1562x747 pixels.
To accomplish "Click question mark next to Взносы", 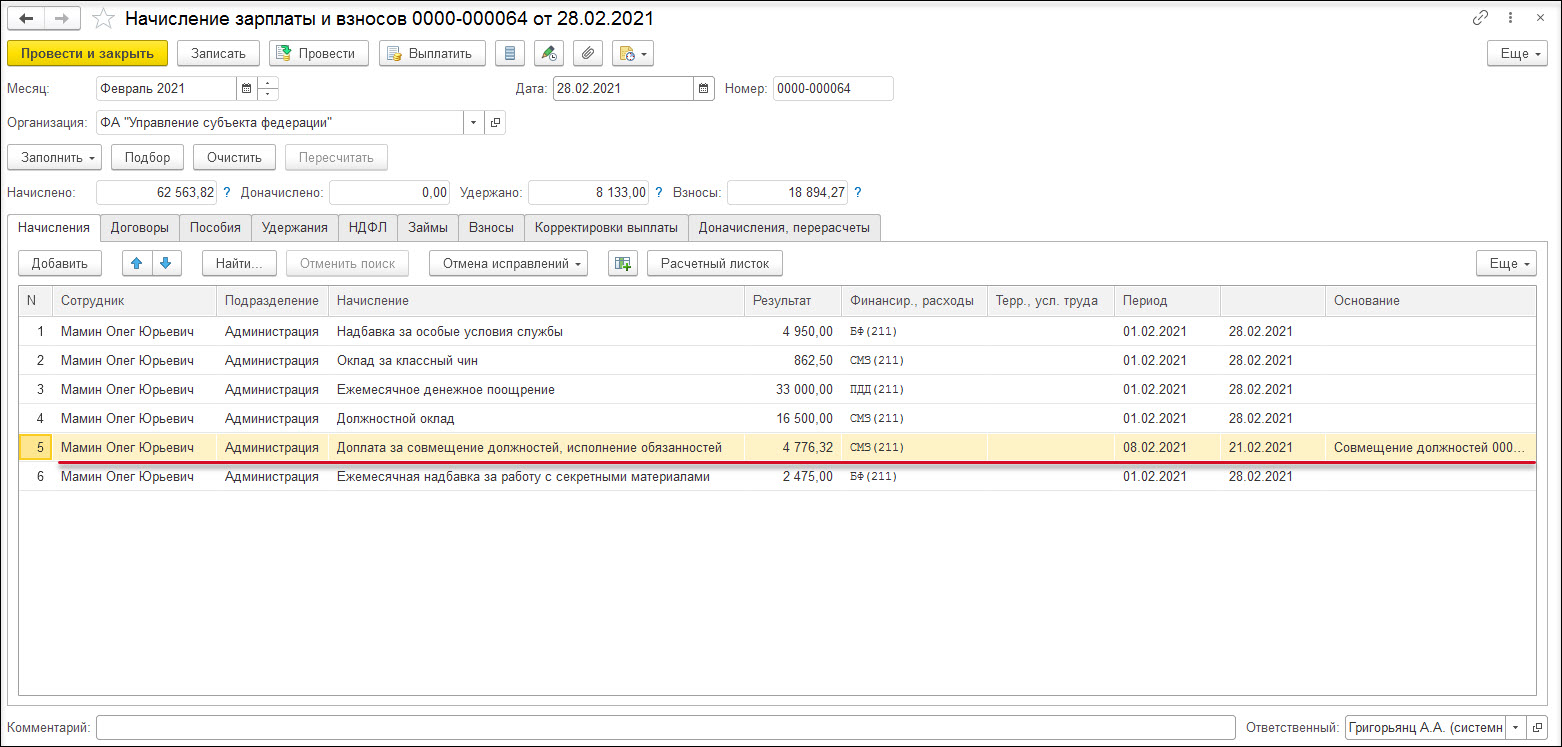I will (x=858, y=192).
